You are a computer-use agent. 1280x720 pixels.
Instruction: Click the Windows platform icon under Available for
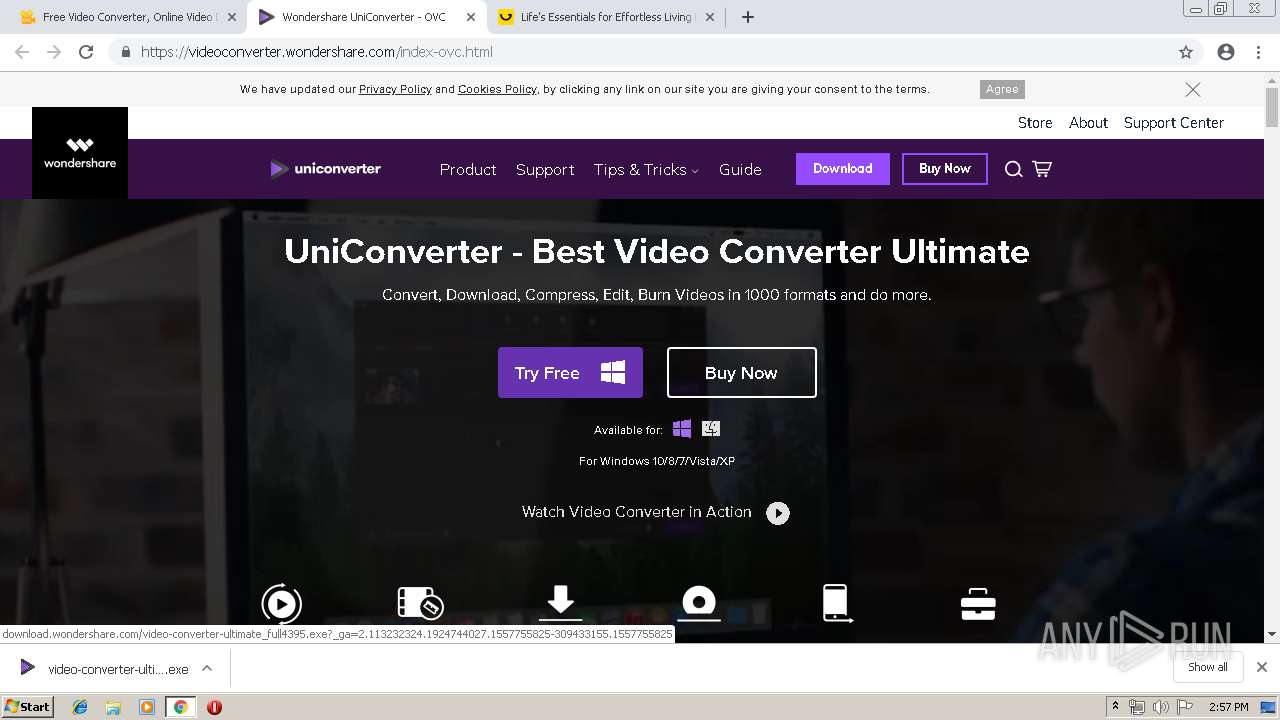682,429
